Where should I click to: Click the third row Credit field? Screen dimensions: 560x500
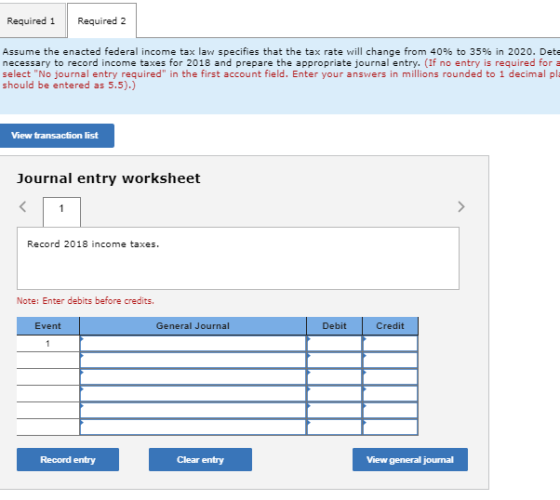(390, 377)
